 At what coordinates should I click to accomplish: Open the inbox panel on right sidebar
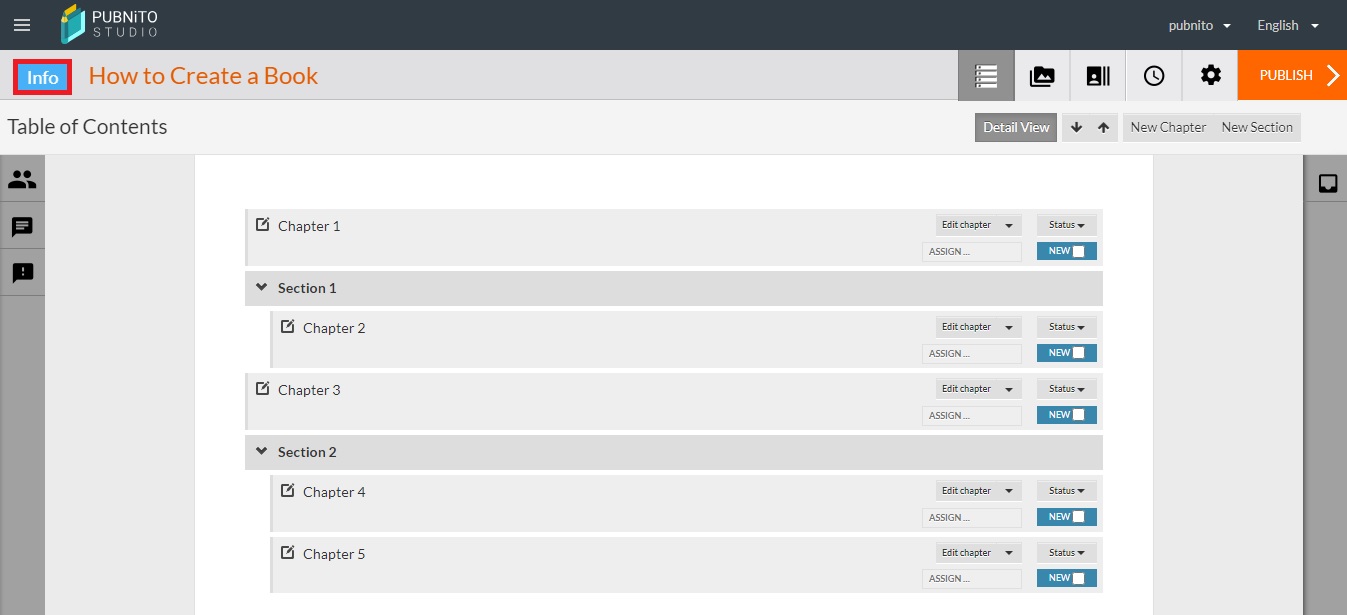click(x=1328, y=184)
